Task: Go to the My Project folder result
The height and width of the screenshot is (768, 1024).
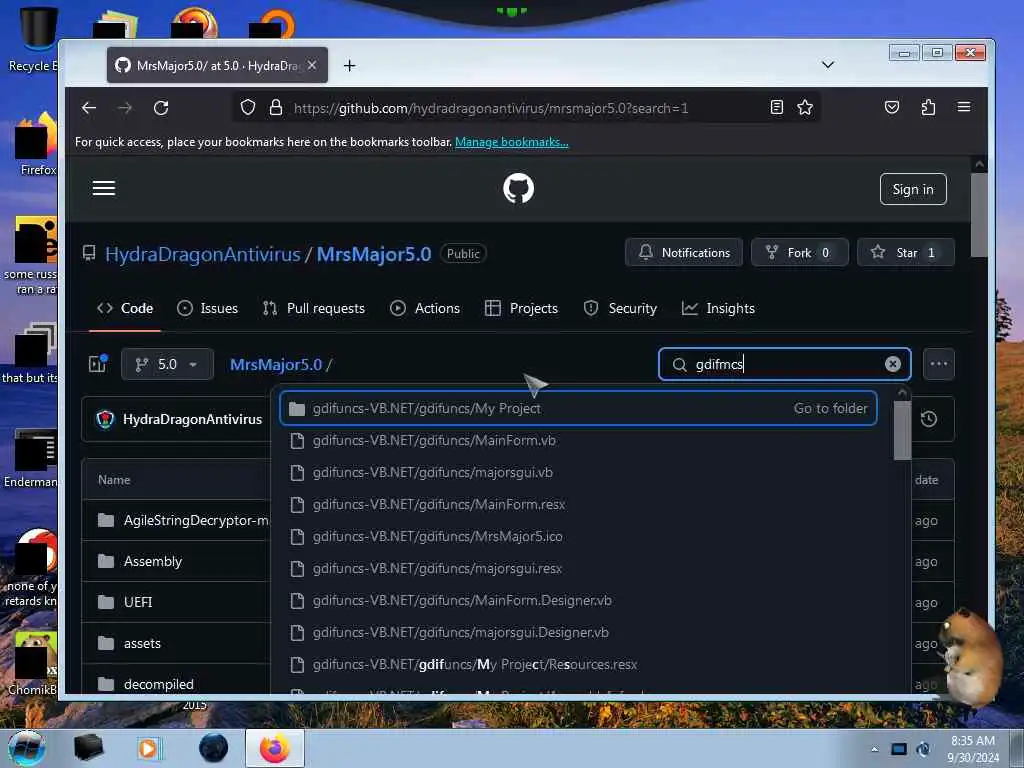Action: pyautogui.click(x=578, y=409)
